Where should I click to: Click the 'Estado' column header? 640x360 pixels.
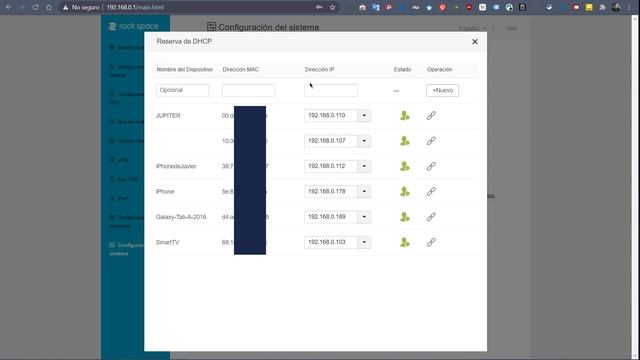402,69
